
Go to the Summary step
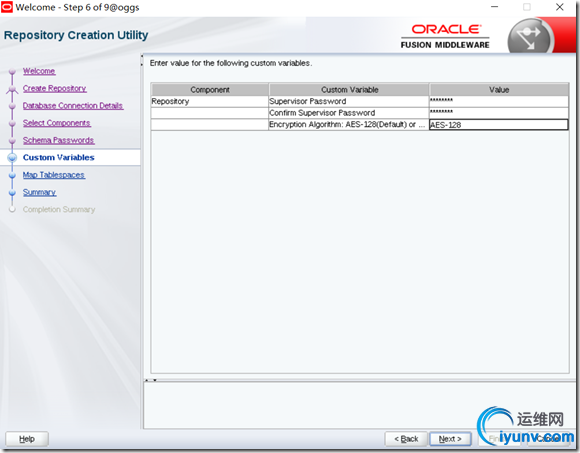(40, 192)
